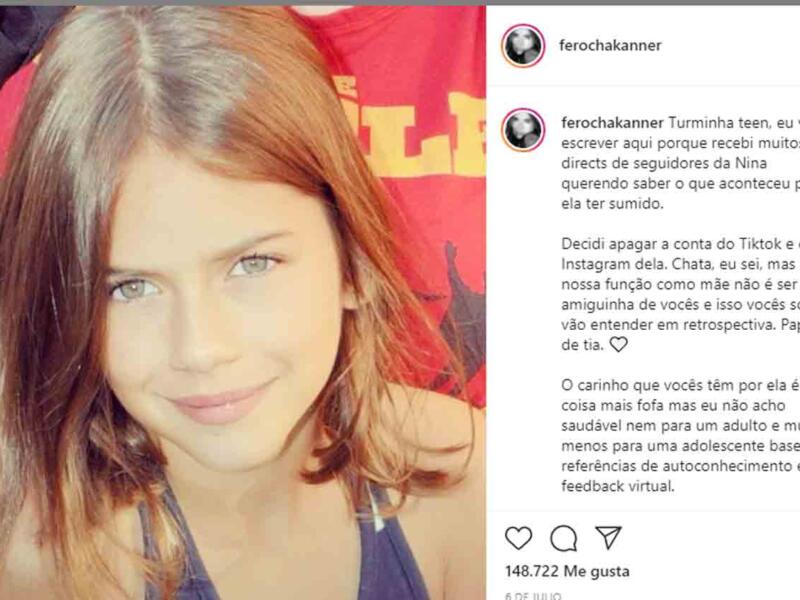View who liked via "148.722 Me gusta"
The width and height of the screenshot is (800, 600).
[x=567, y=571]
